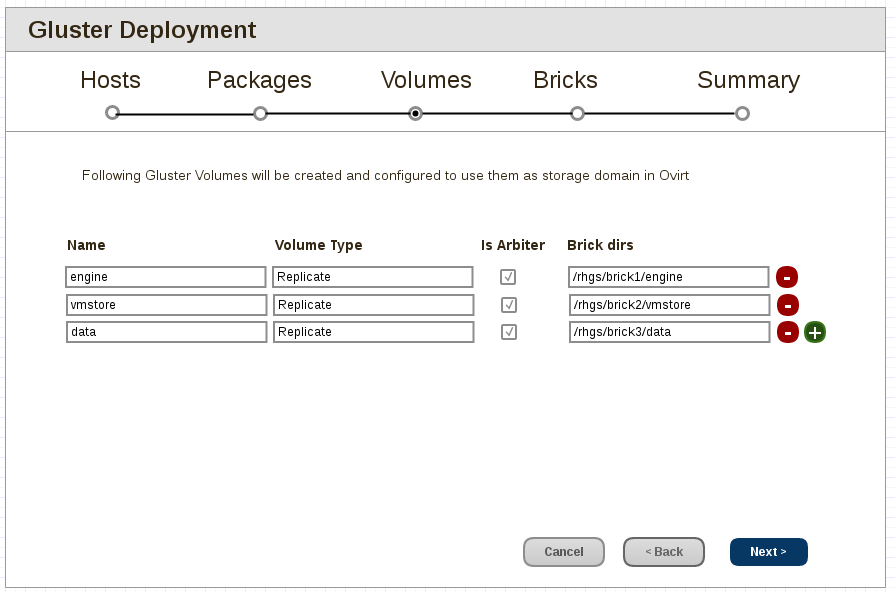Remove the vmstore volume row
This screenshot has width=895, height=592.
point(787,305)
